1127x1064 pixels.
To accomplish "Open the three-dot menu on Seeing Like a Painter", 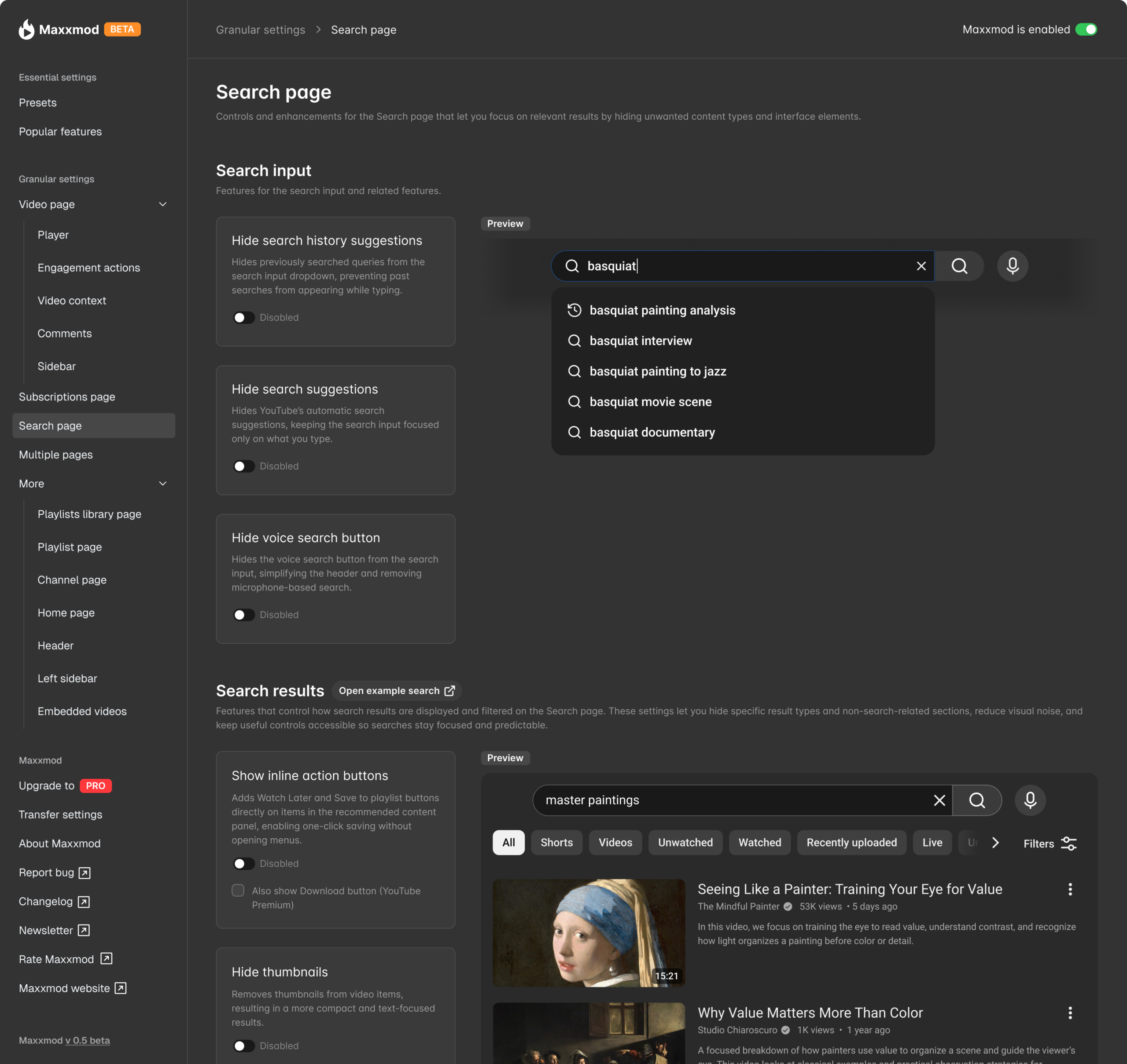I will 1071,889.
